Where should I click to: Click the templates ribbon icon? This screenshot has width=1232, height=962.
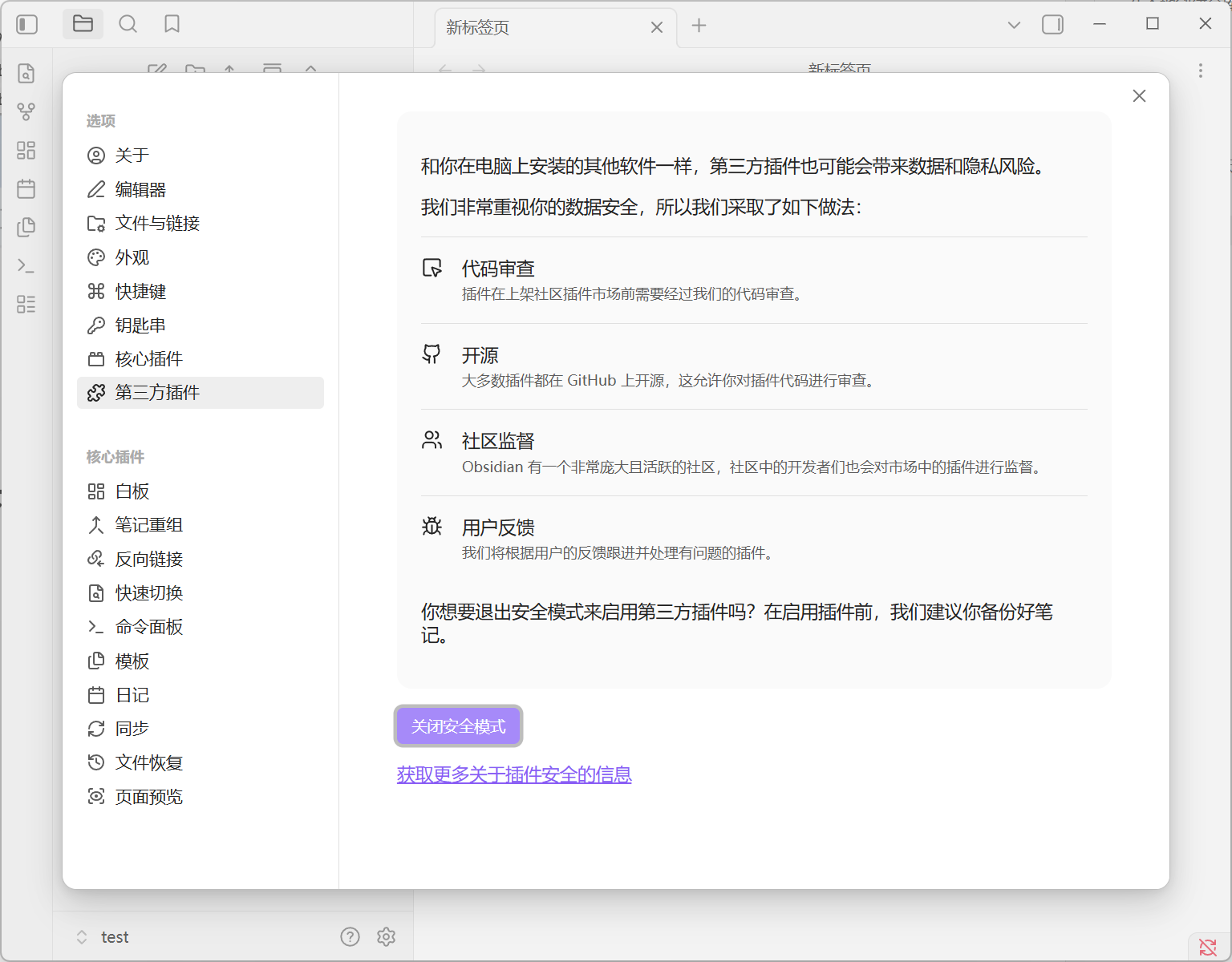26,227
